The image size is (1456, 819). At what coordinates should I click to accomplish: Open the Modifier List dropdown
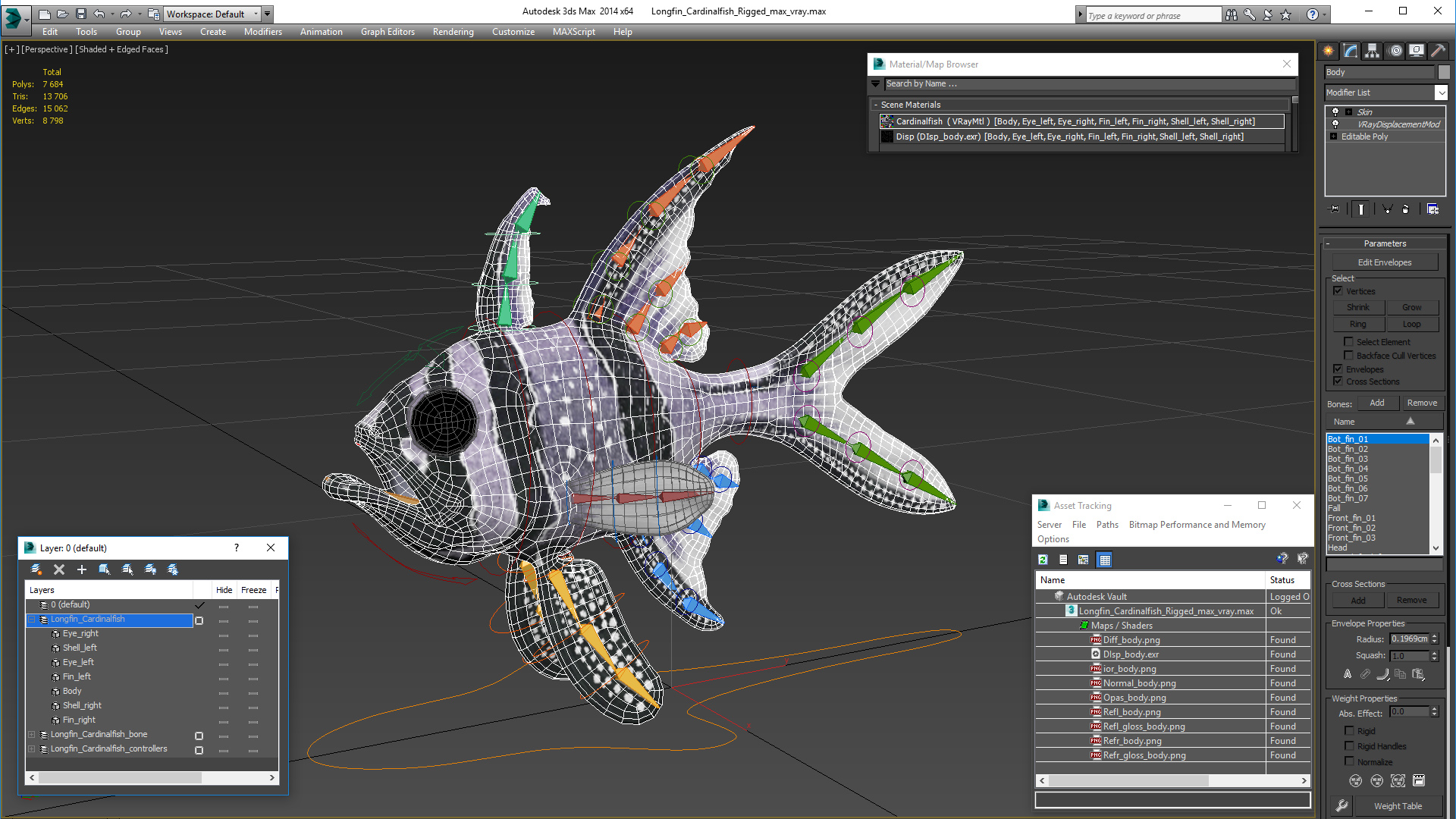click(x=1441, y=93)
